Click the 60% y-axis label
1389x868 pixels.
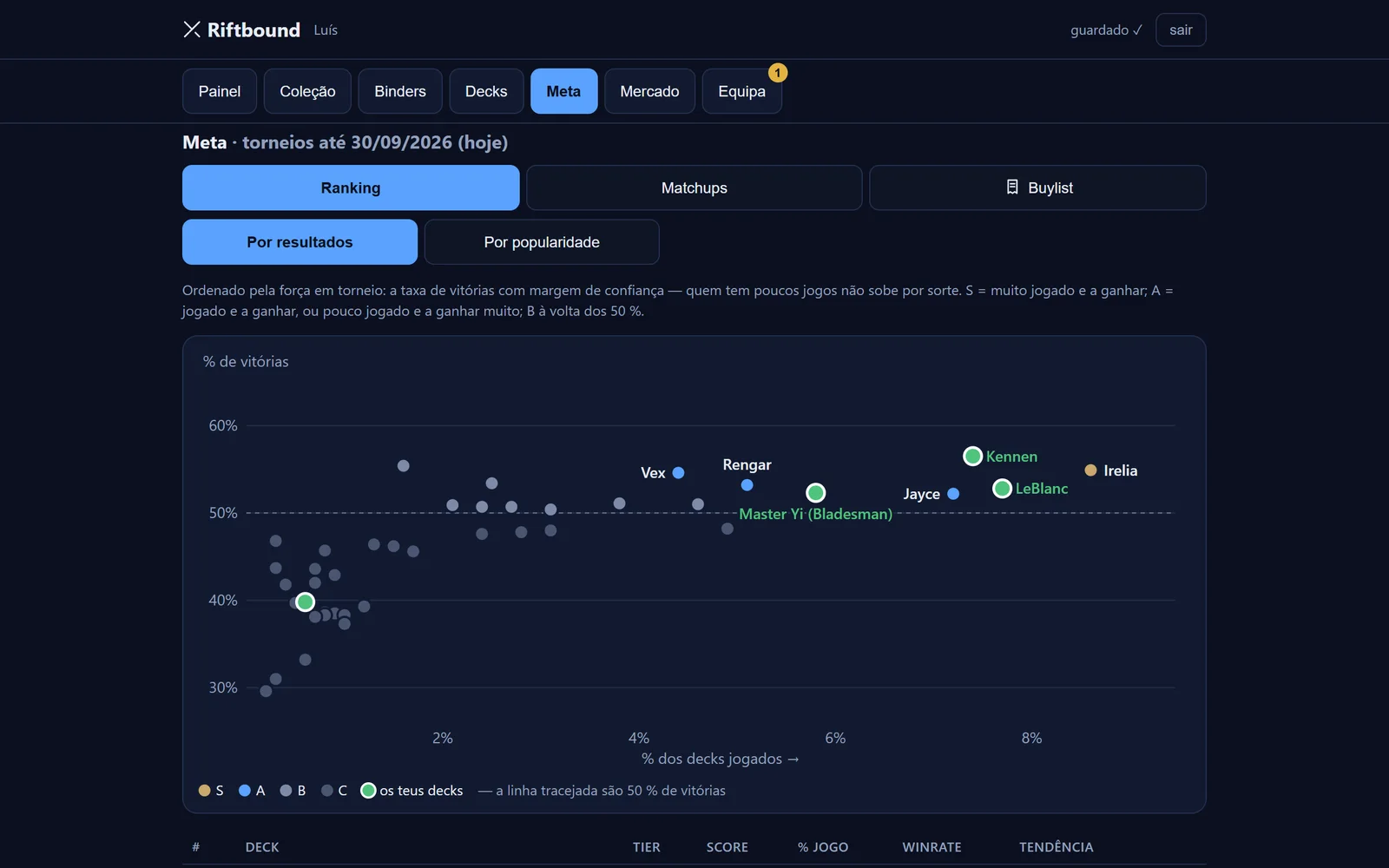(x=223, y=425)
